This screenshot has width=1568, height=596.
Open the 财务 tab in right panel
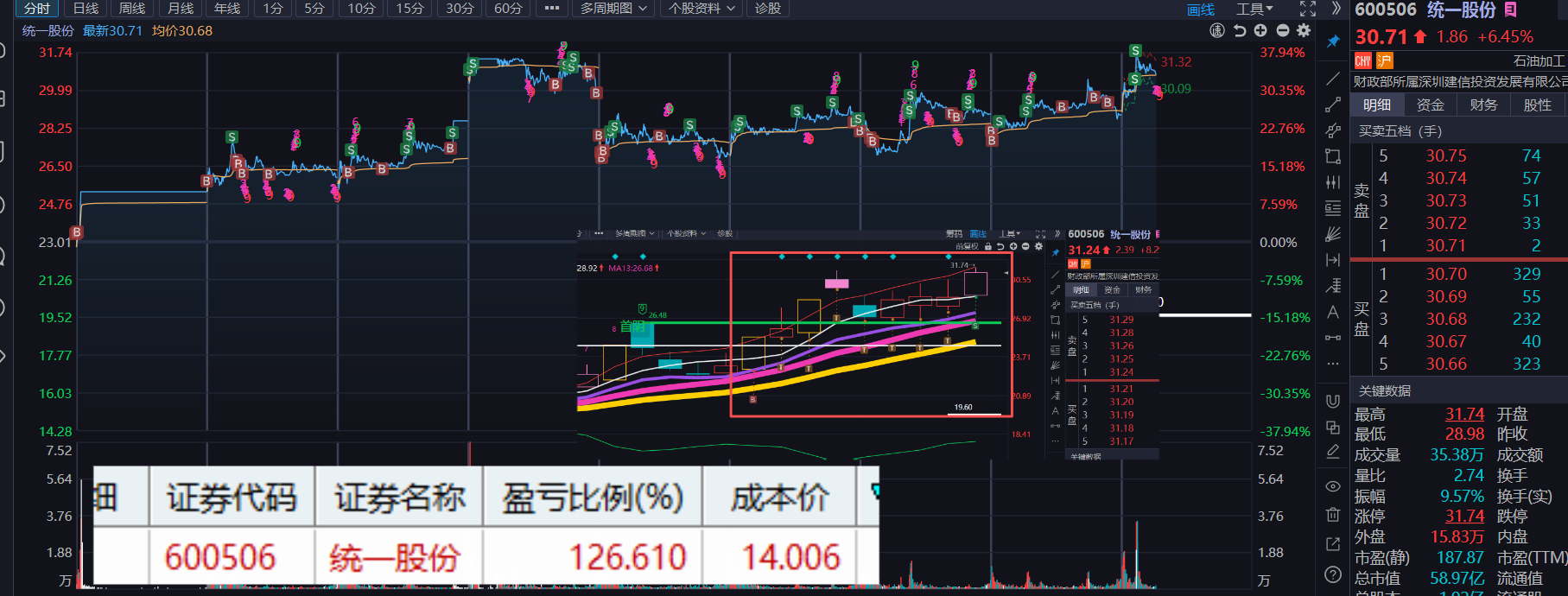1483,105
